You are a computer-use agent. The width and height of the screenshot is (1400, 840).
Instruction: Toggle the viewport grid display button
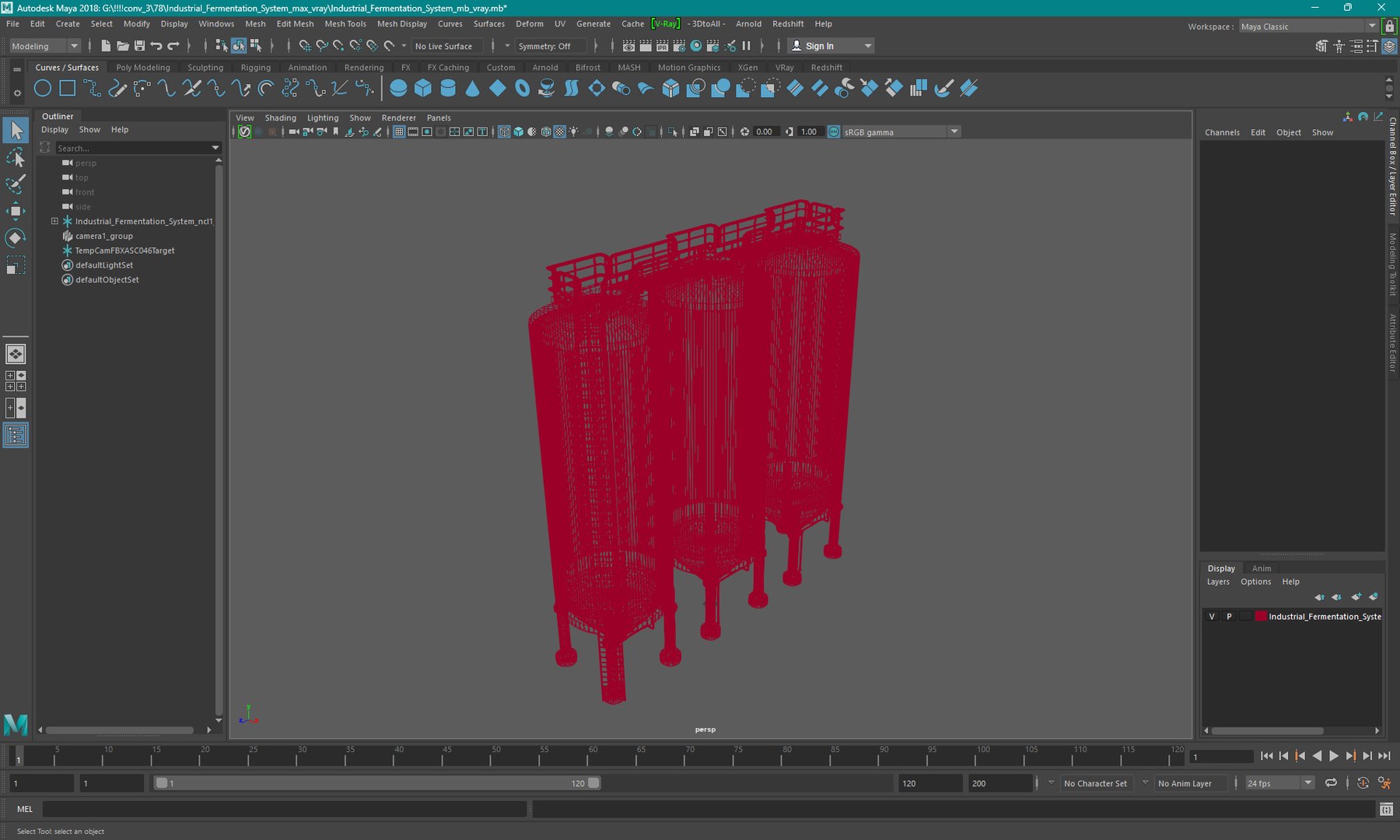399,132
